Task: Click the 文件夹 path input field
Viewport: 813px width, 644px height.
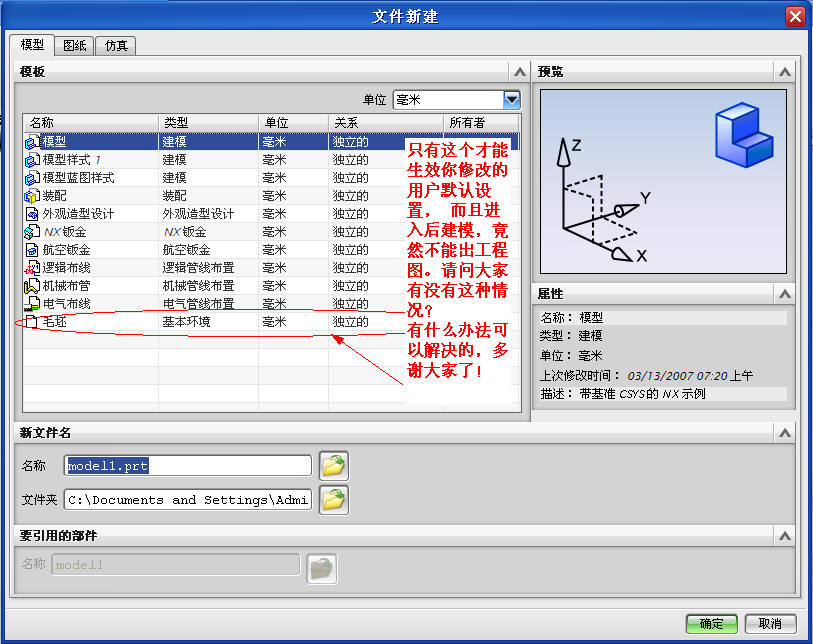Action: [x=188, y=500]
